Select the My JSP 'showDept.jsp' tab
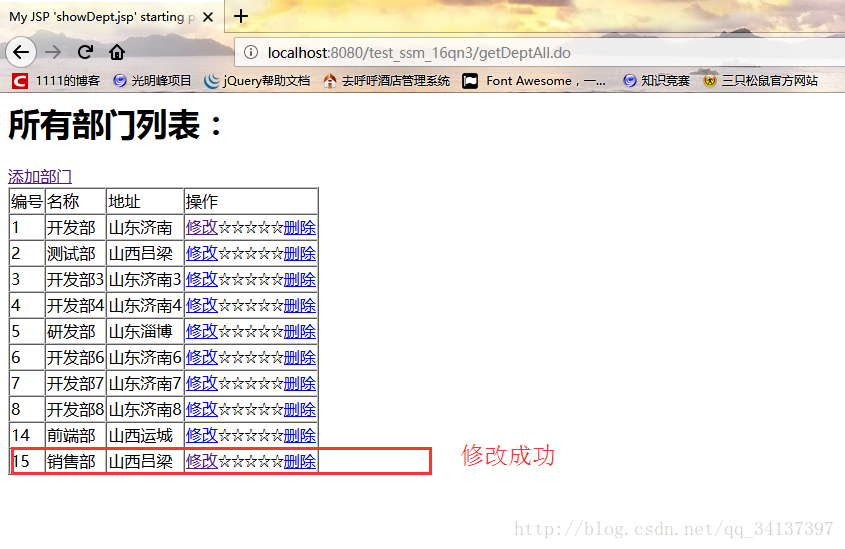 coord(111,17)
